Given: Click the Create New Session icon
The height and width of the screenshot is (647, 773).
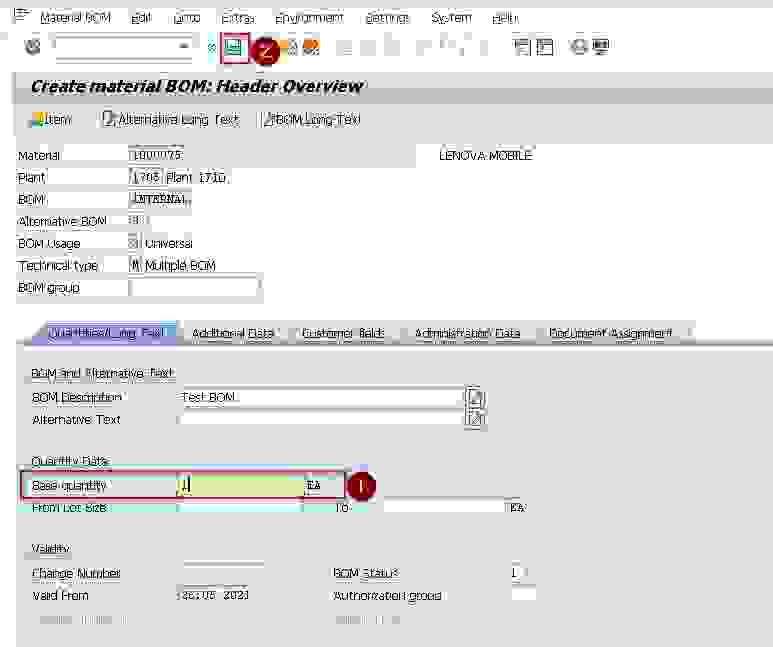Looking at the screenshot, I should (522, 47).
